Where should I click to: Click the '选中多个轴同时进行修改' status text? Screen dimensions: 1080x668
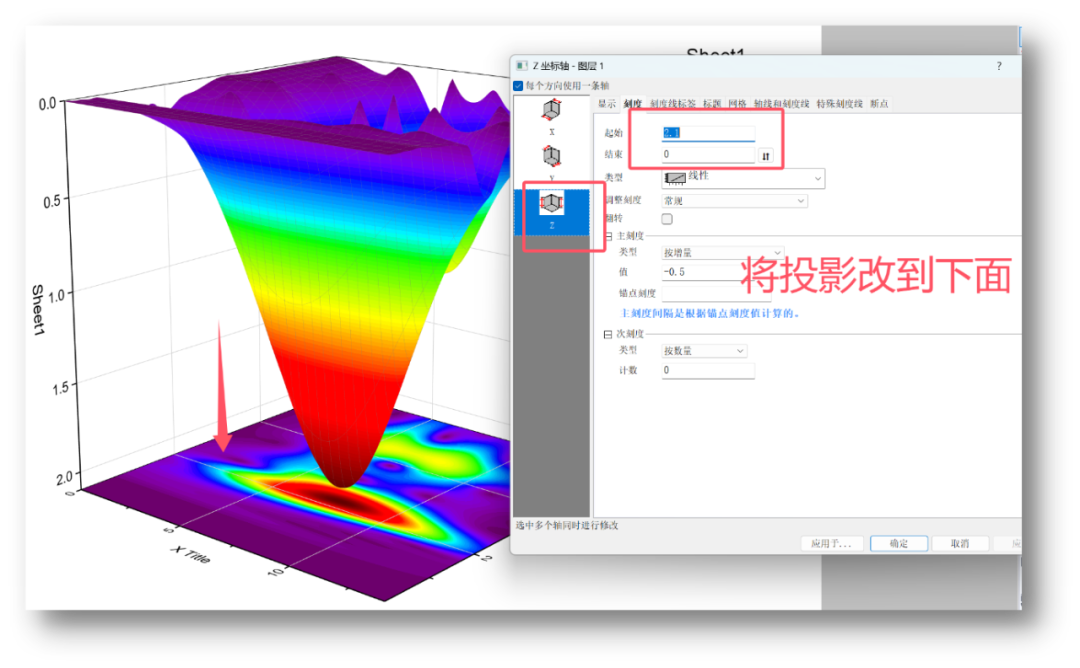pos(567,525)
